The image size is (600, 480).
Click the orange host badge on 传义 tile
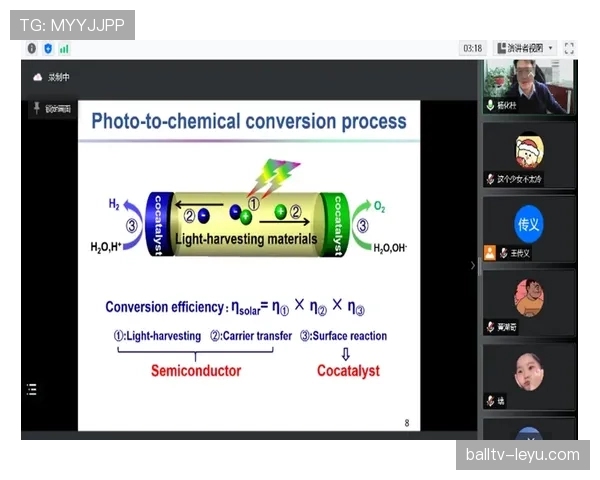coord(489,253)
